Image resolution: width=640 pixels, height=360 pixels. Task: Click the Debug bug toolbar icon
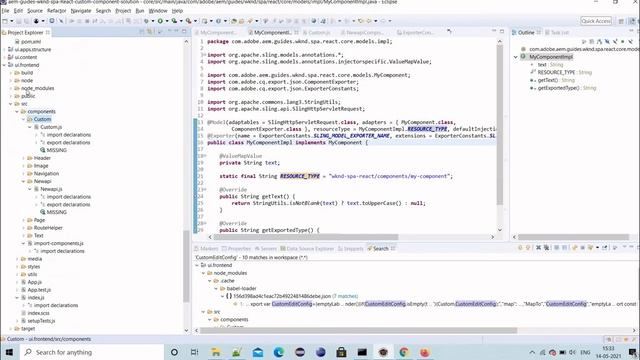pyautogui.click(x=146, y=21)
